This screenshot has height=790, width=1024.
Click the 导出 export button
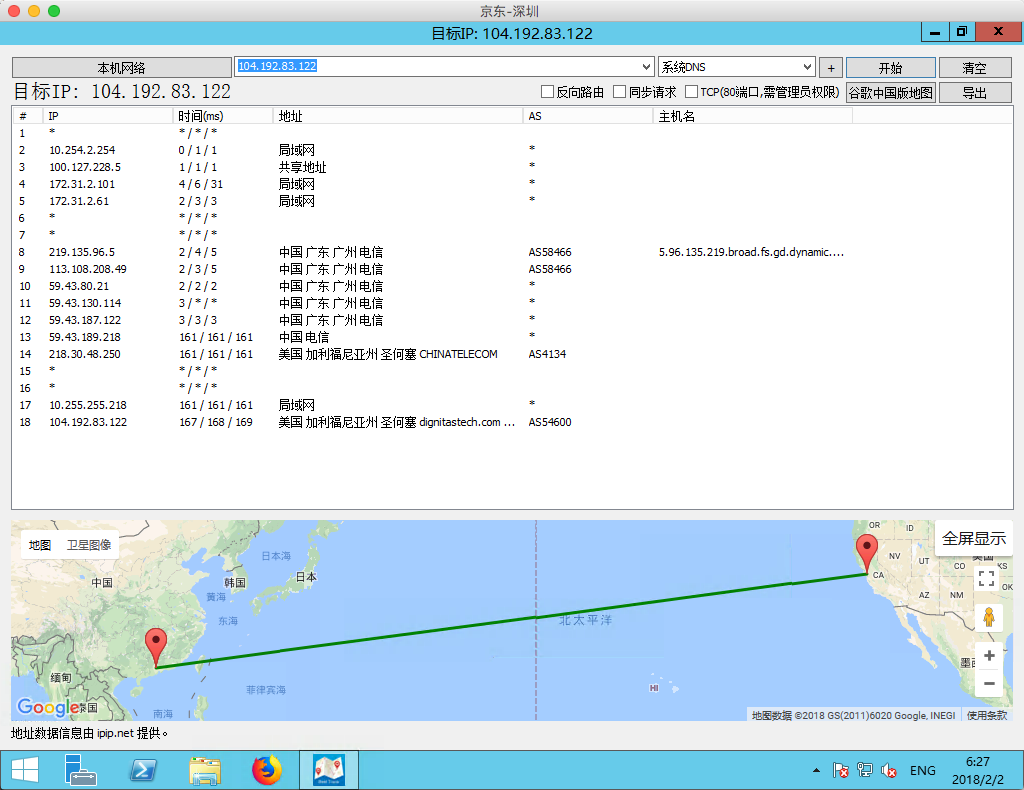tap(974, 93)
